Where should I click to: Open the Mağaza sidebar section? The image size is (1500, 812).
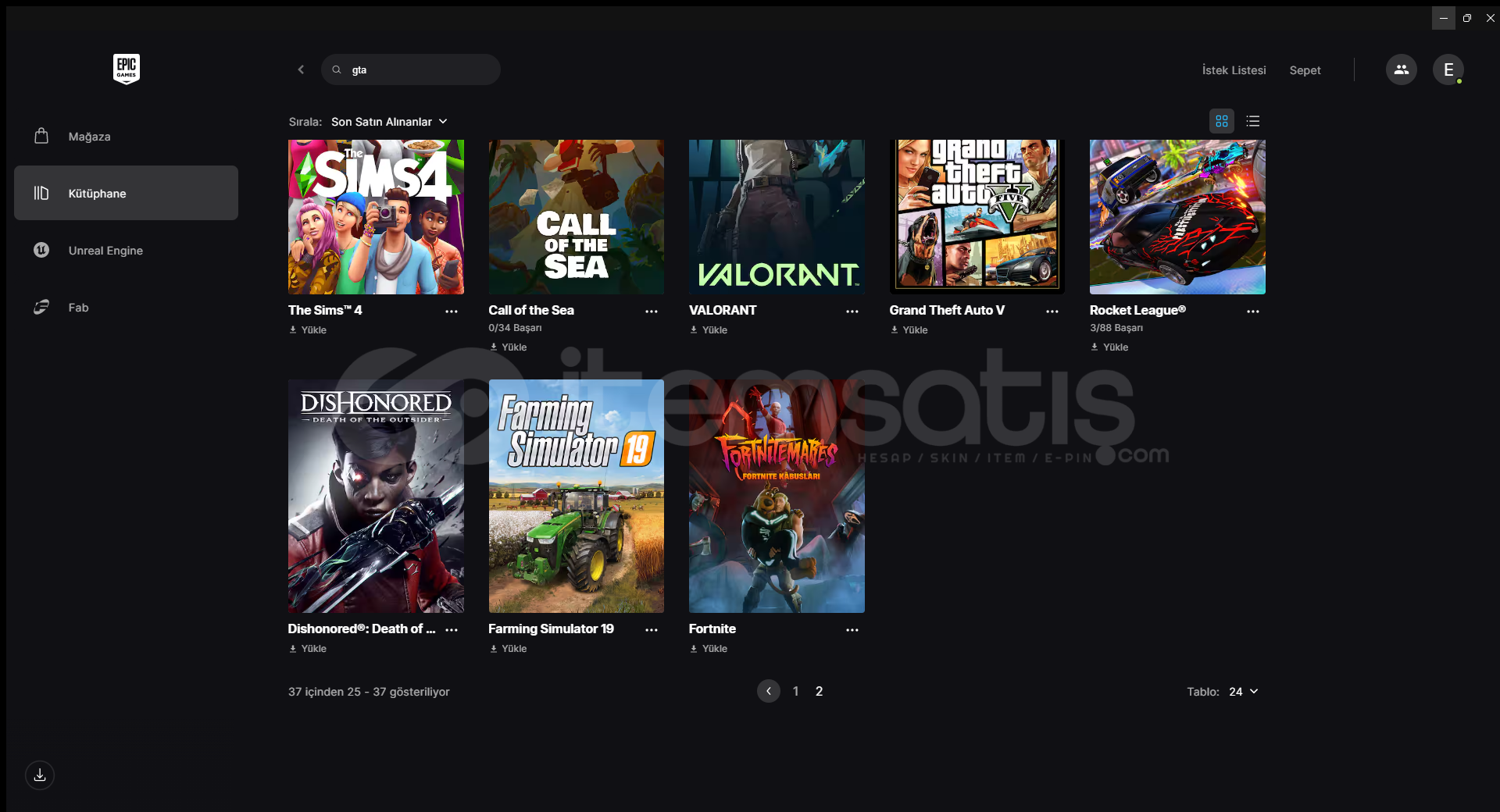point(89,137)
